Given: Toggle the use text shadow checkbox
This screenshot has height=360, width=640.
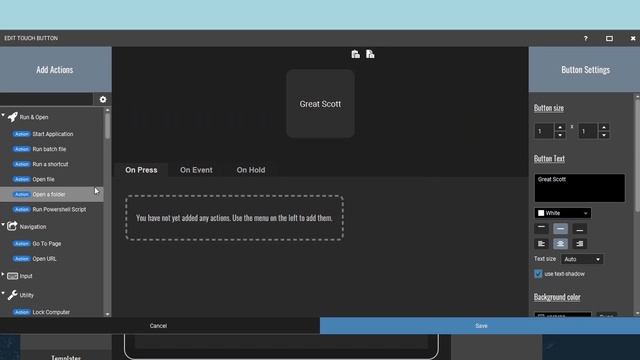Looking at the screenshot, I should (538, 274).
